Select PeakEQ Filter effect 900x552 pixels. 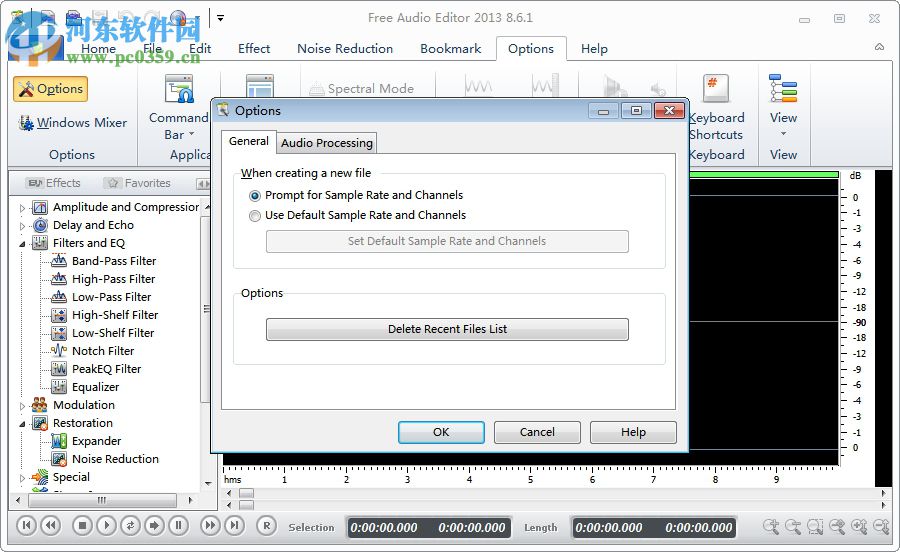click(106, 369)
